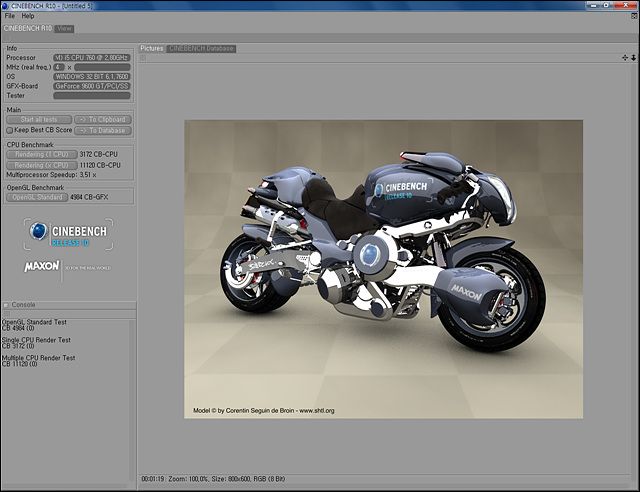Open the File menu
Image resolution: width=640 pixels, height=492 pixels.
(10, 16)
